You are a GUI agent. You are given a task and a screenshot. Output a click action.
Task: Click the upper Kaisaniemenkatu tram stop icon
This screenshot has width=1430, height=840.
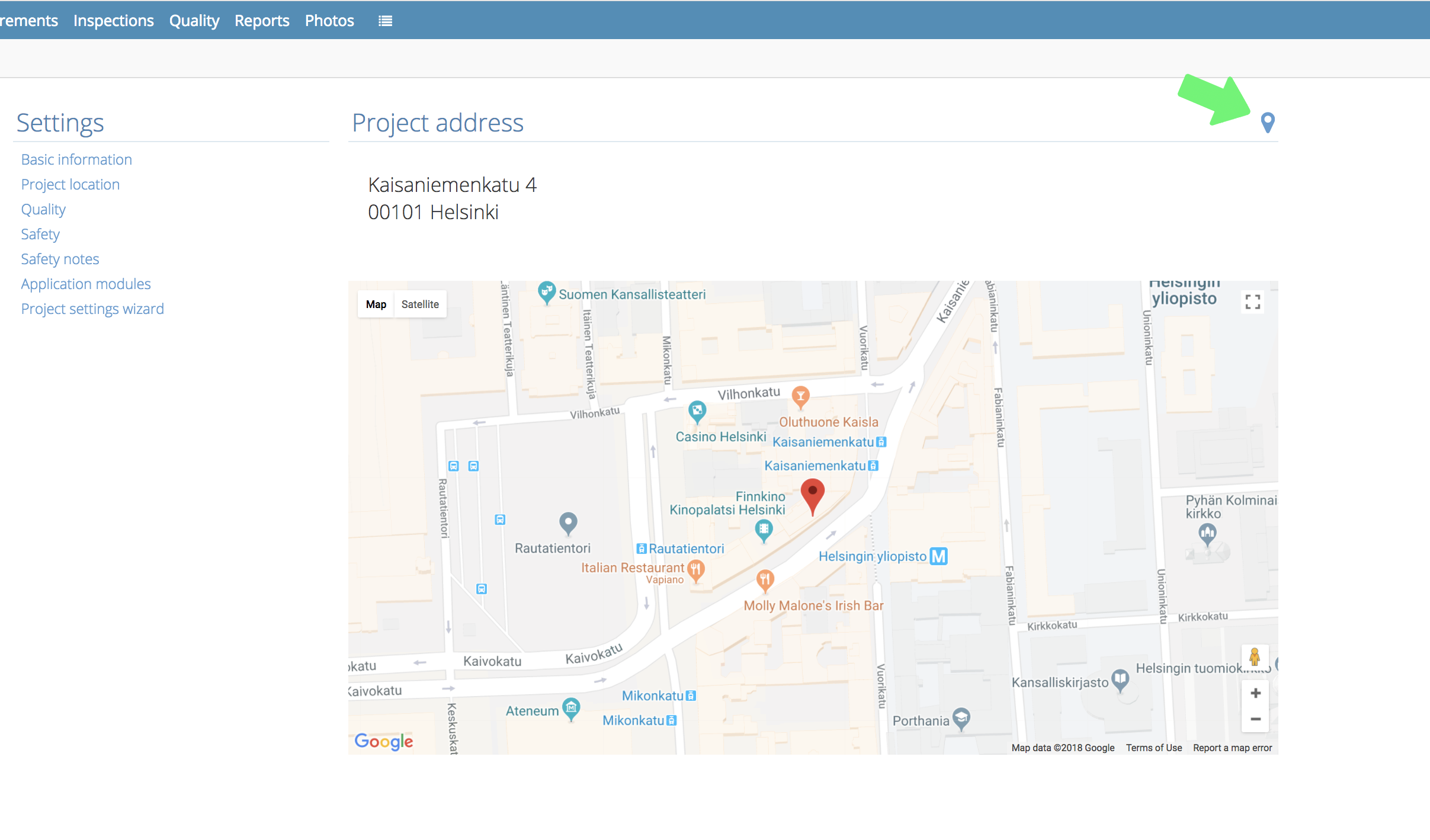(x=881, y=442)
